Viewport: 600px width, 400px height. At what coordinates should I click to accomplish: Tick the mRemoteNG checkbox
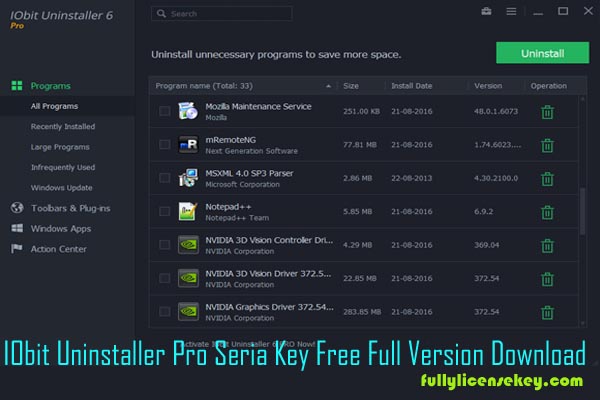(165, 144)
